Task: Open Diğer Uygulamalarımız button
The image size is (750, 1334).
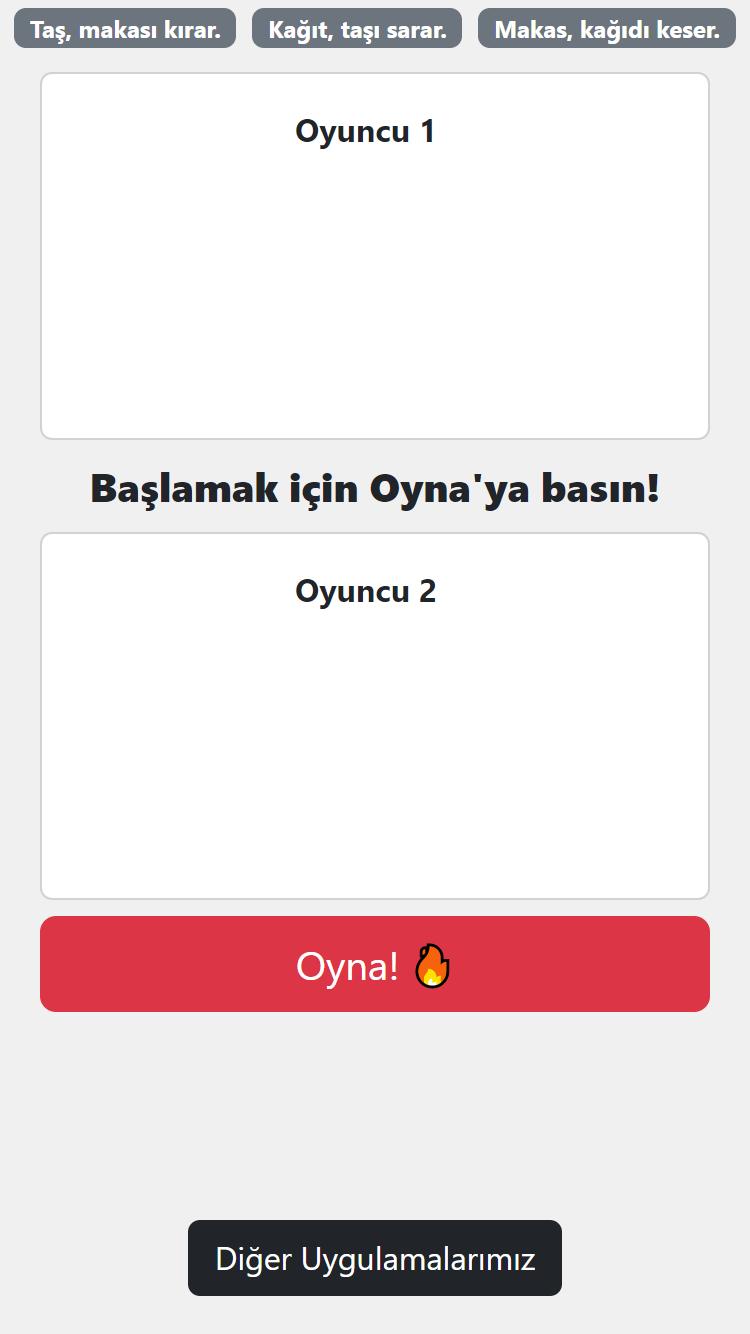Action: (375, 1258)
